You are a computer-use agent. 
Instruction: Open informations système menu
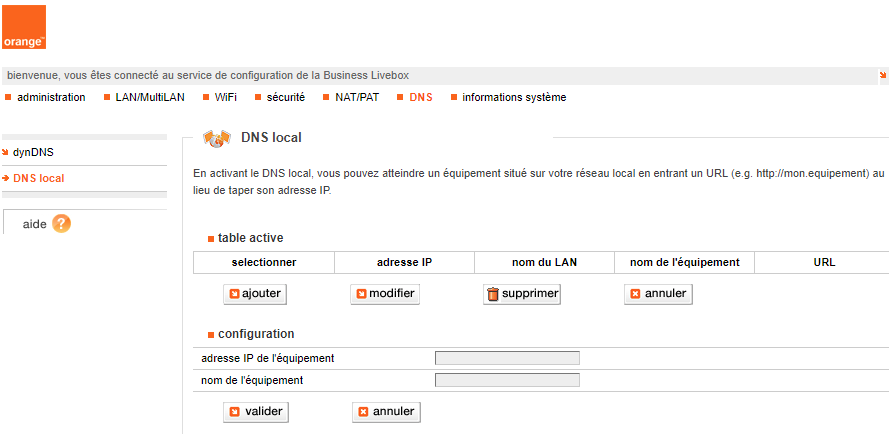[x=514, y=97]
